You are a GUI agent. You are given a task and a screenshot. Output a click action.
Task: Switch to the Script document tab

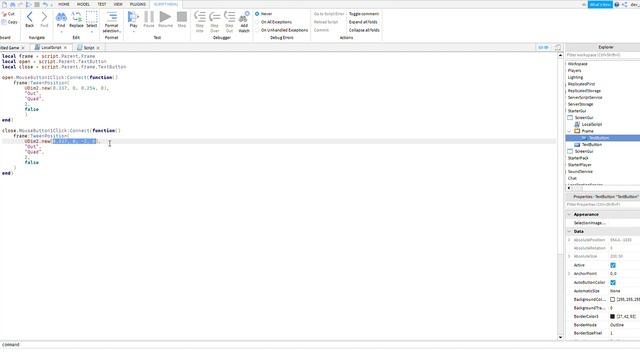point(89,48)
